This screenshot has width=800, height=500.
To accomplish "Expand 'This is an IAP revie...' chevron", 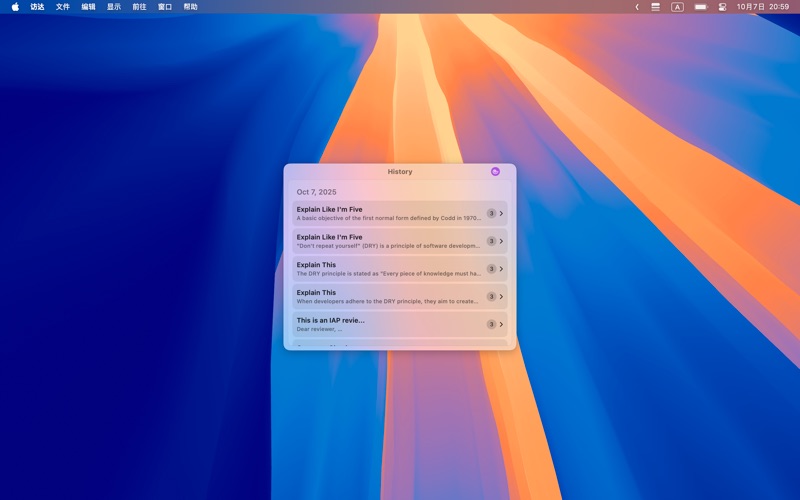I will click(501, 324).
